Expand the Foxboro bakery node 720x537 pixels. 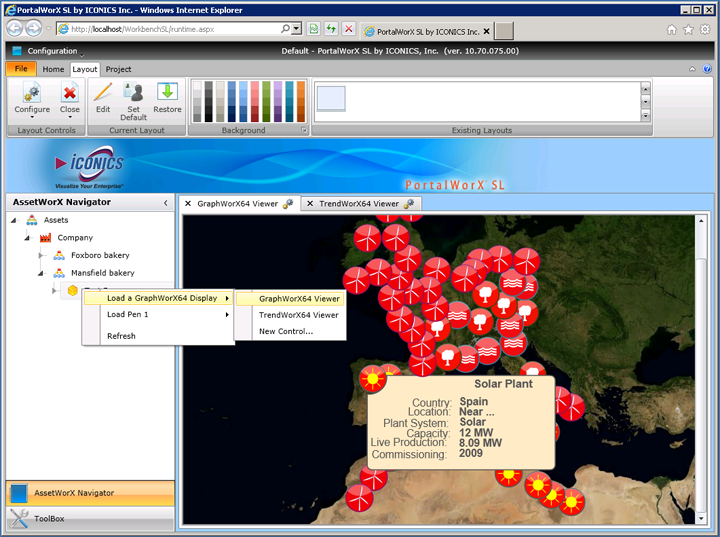click(x=41, y=255)
